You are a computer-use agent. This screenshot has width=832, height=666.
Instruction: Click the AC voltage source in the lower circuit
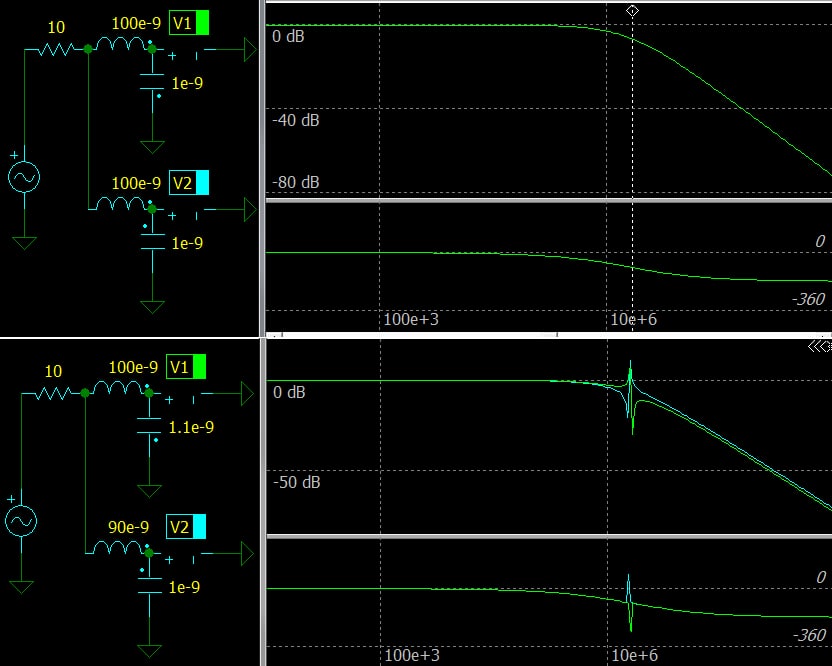point(21,521)
